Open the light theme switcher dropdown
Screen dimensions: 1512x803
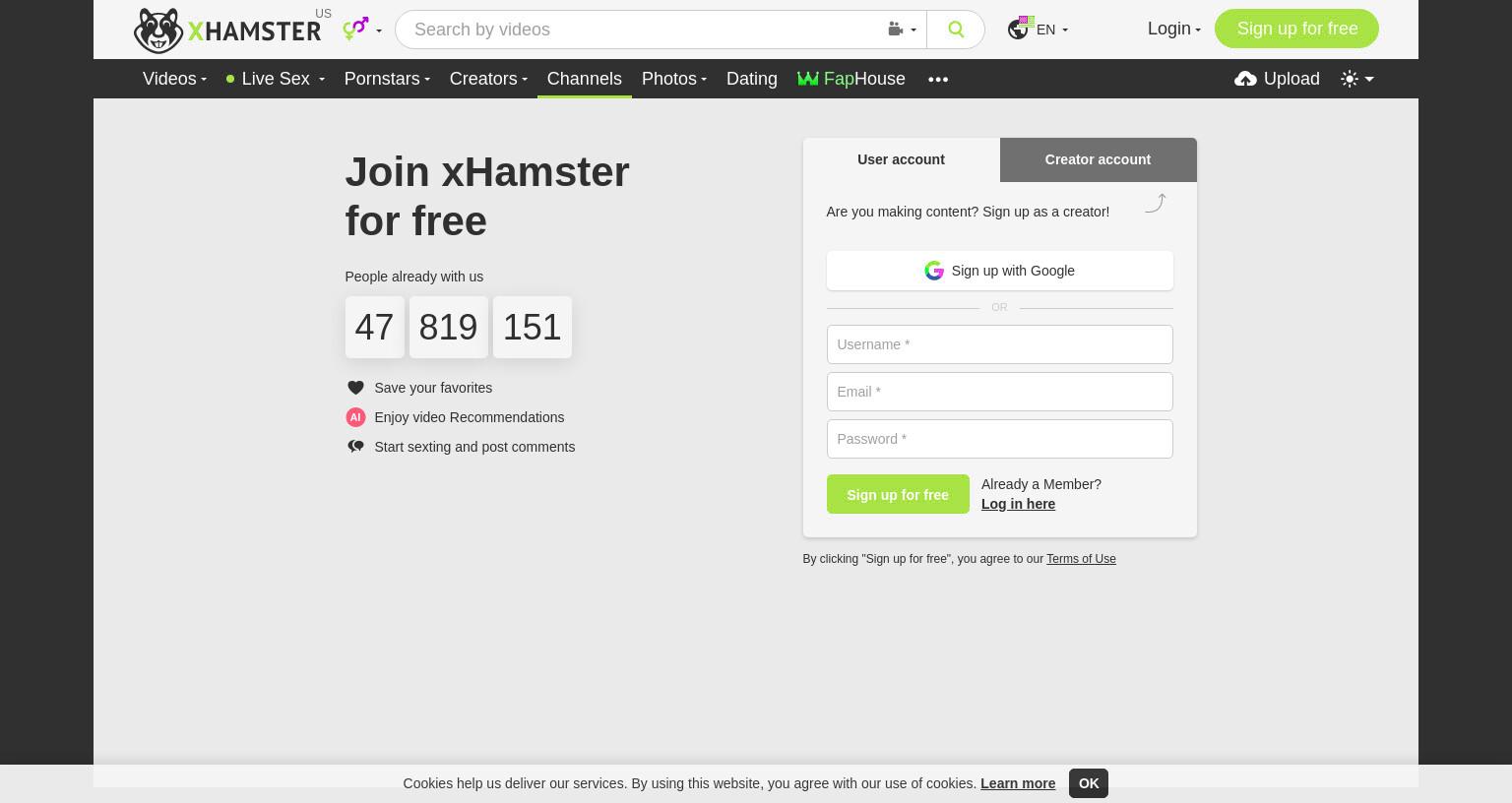click(1357, 79)
